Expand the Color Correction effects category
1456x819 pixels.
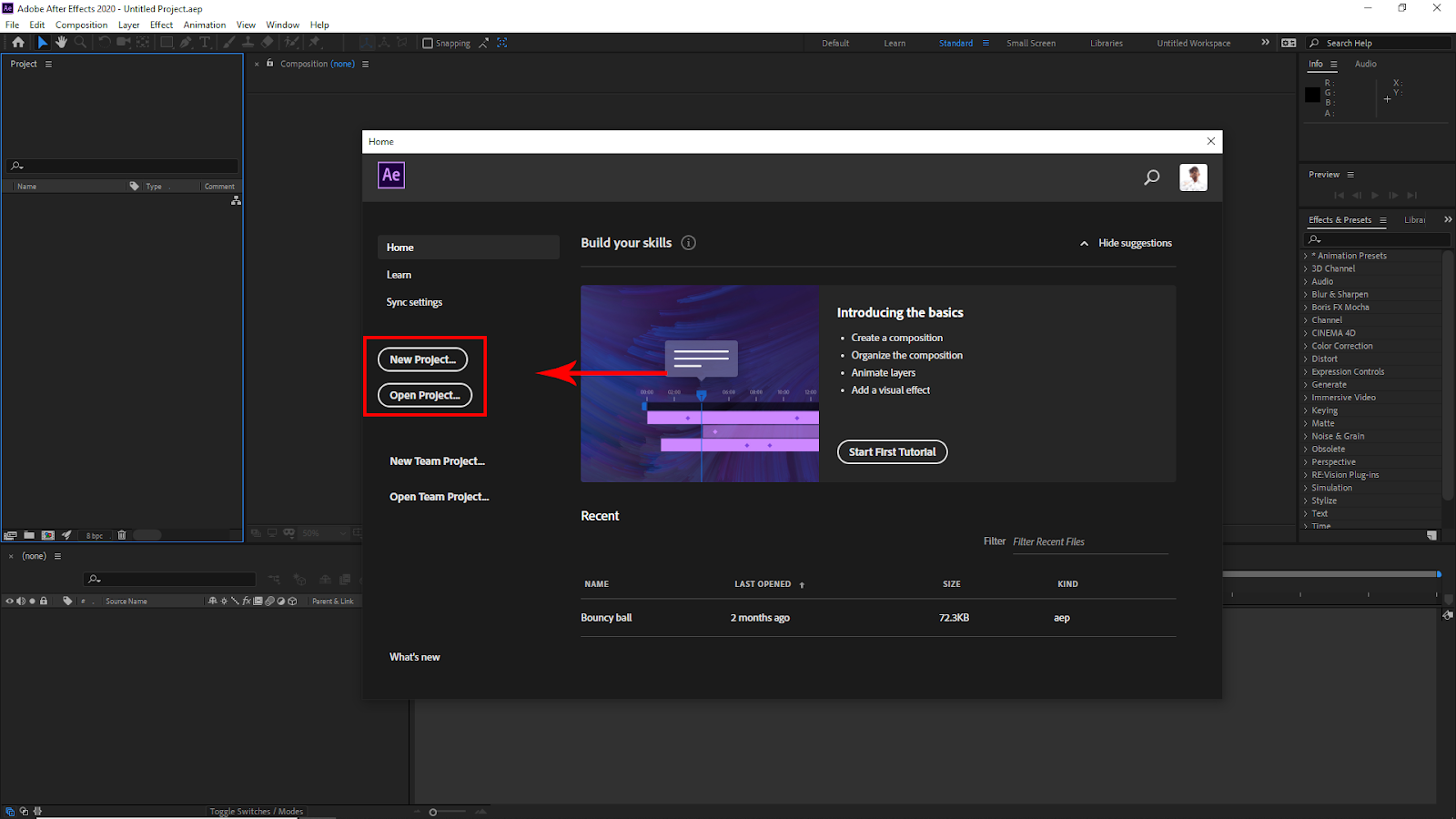[x=1341, y=346]
